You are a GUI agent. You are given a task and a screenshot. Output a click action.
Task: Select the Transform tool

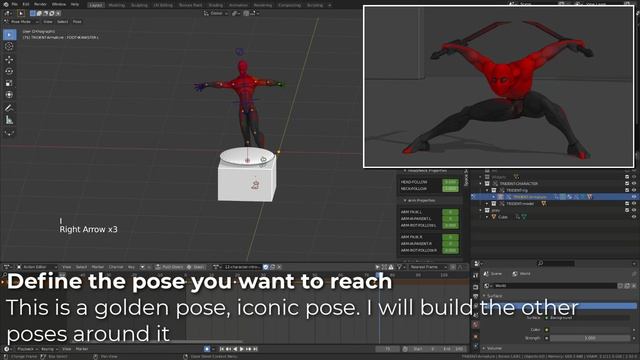coord(9,95)
